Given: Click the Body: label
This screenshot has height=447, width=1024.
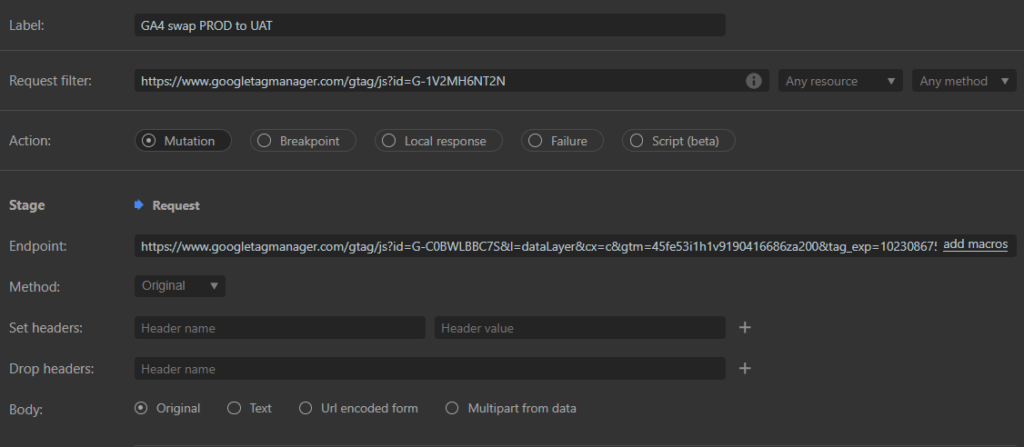Looking at the screenshot, I should click(25, 409).
